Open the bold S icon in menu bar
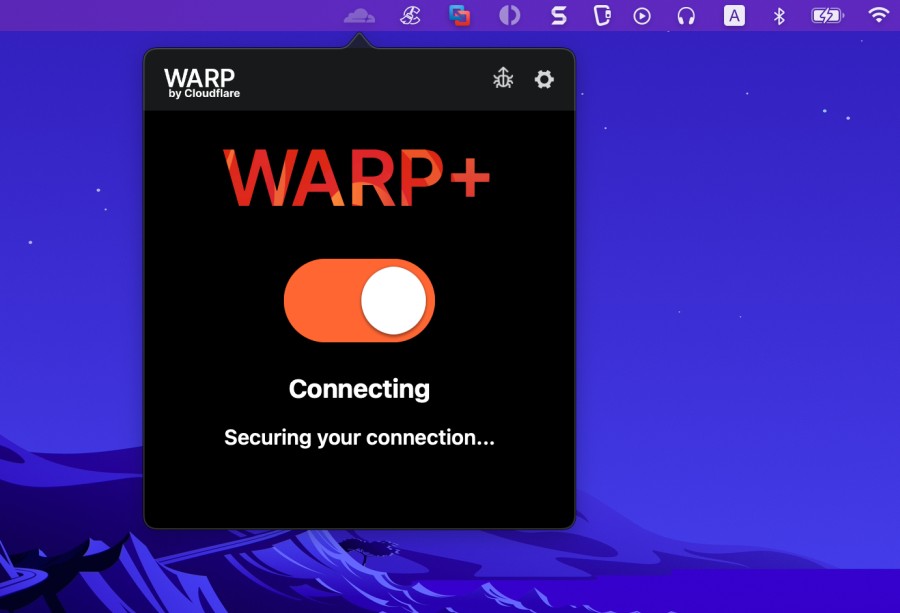This screenshot has width=900, height=613. click(558, 15)
